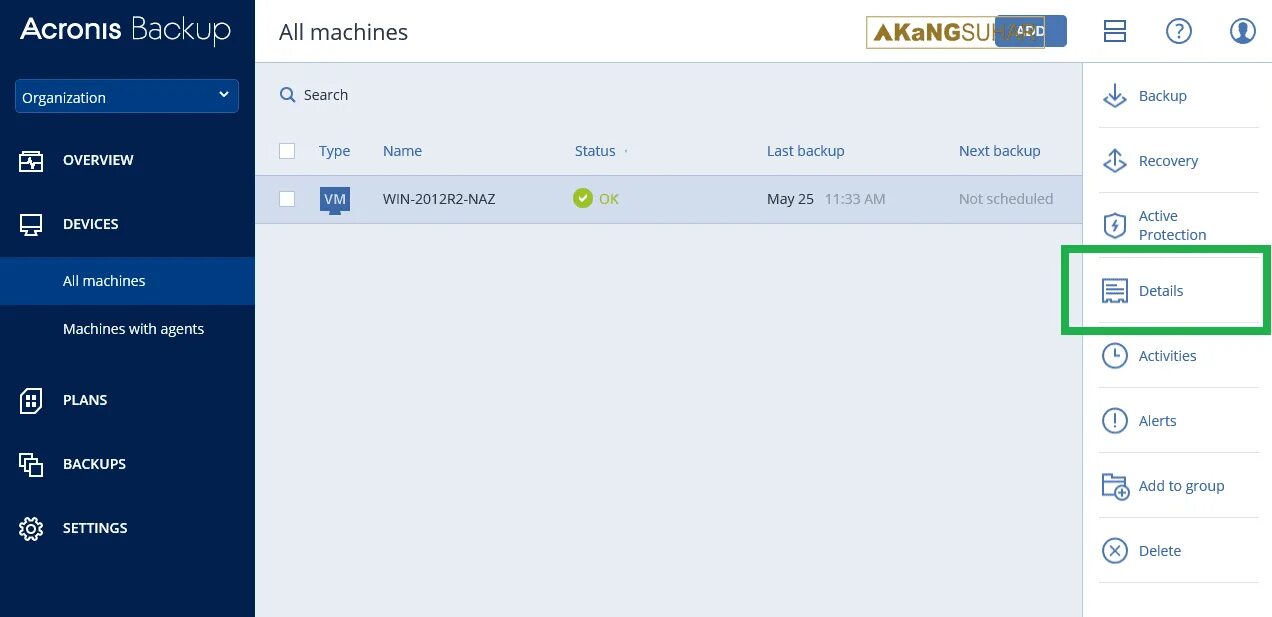This screenshot has height=617, width=1272.
Task: Sort by Name column header
Action: pos(402,151)
